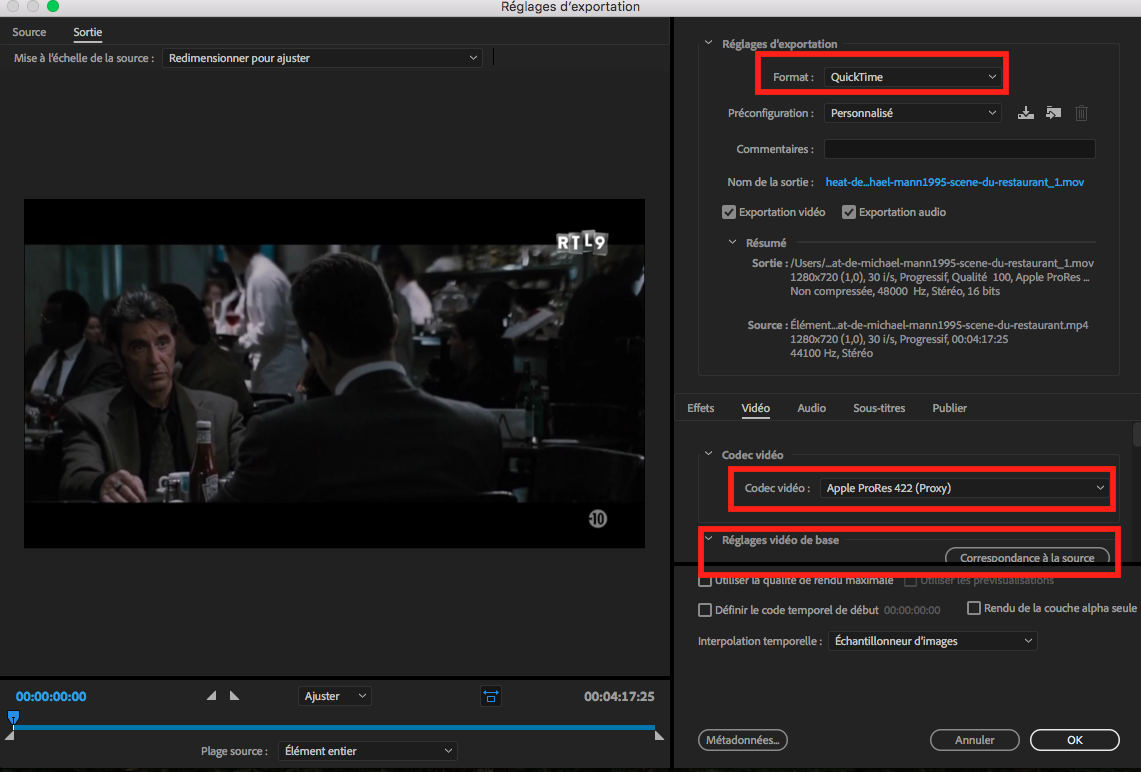Click the blue playhead on the timeline
The height and width of the screenshot is (772, 1141).
click(x=13, y=719)
